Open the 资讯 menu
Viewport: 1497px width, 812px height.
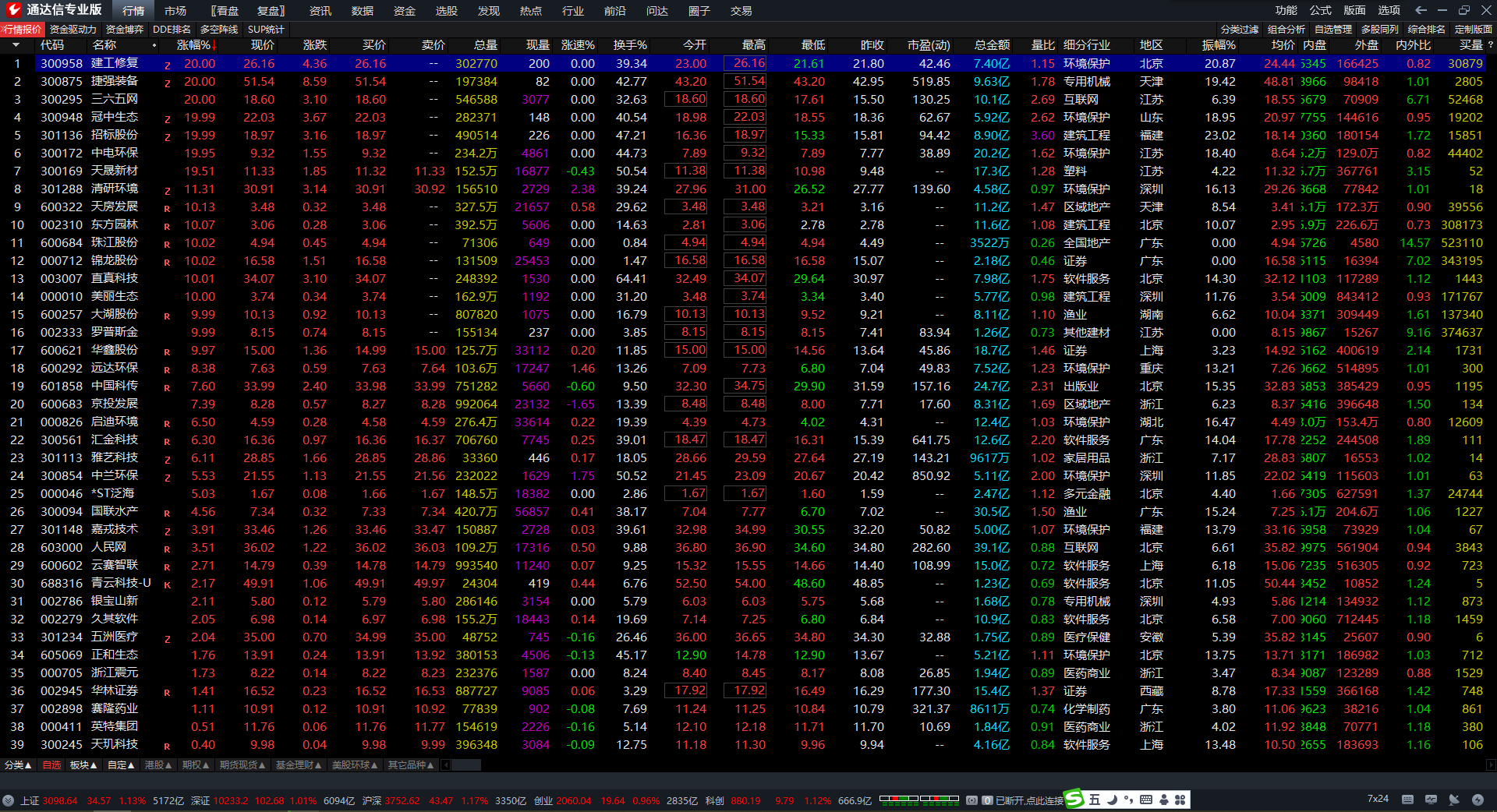[320, 11]
